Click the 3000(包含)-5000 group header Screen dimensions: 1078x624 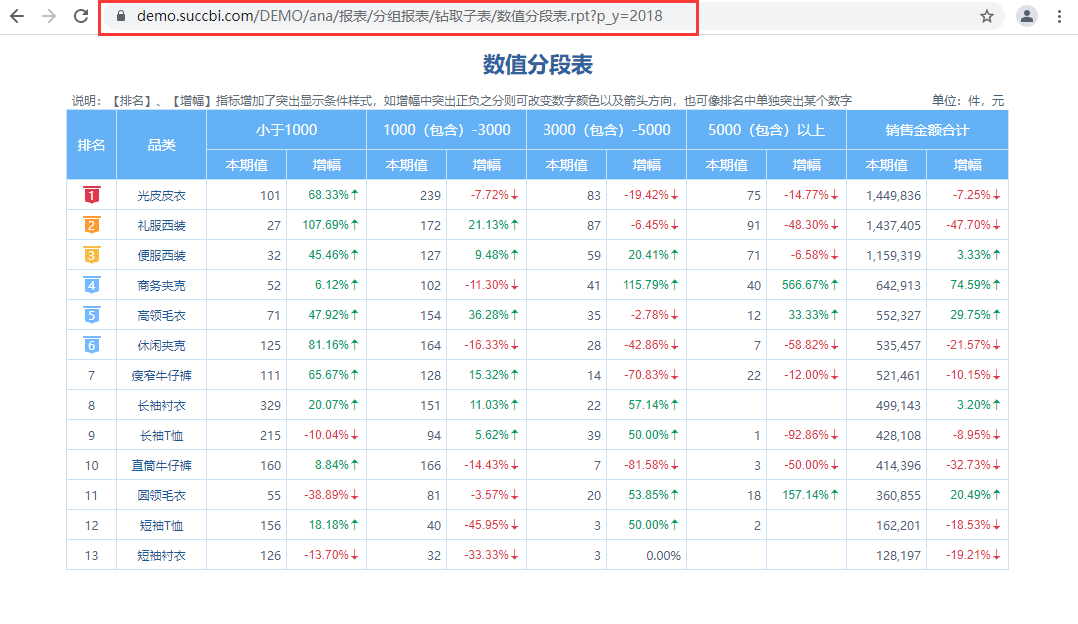click(606, 130)
